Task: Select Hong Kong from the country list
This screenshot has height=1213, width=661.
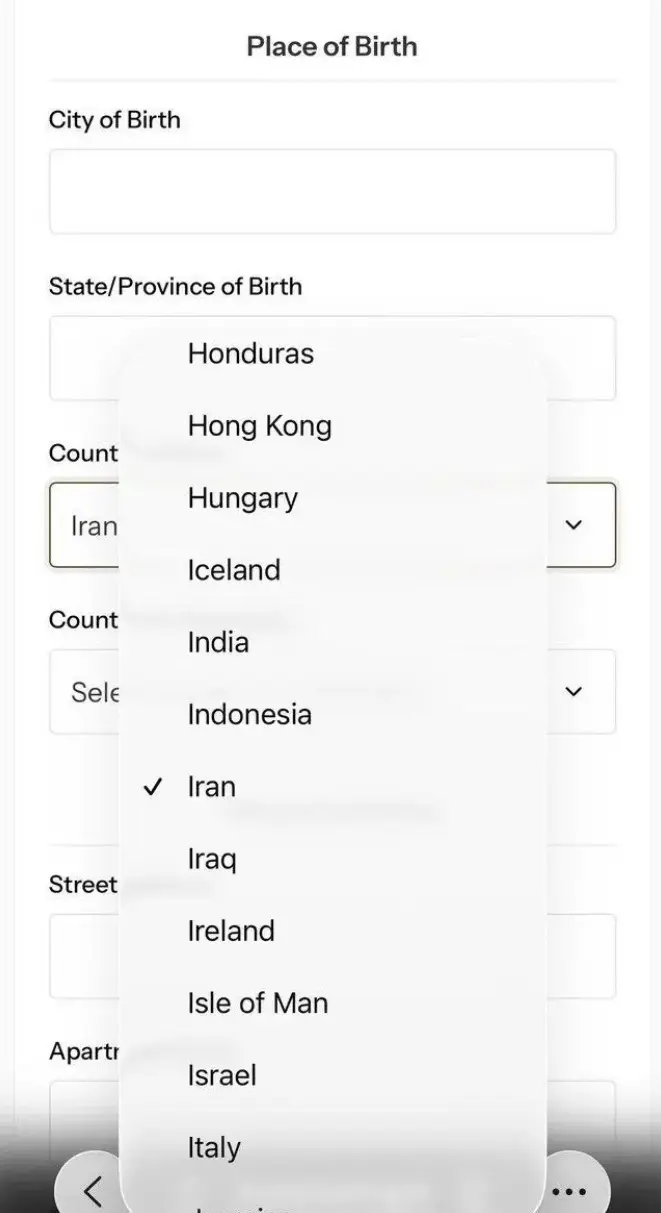Action: tap(259, 425)
